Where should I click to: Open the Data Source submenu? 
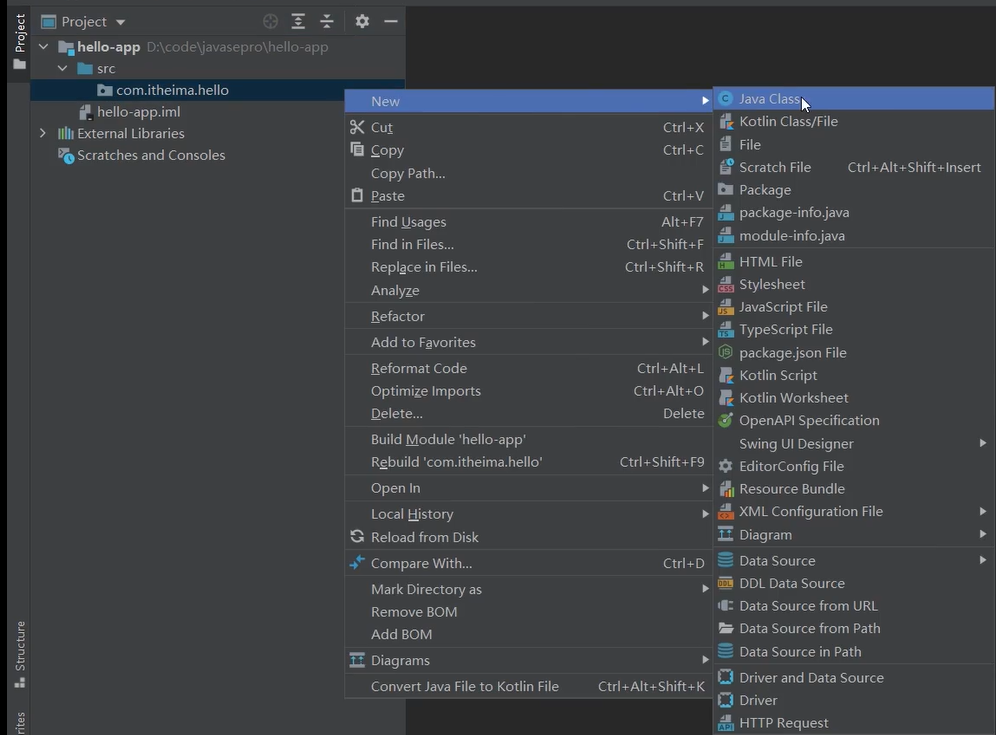(x=854, y=560)
